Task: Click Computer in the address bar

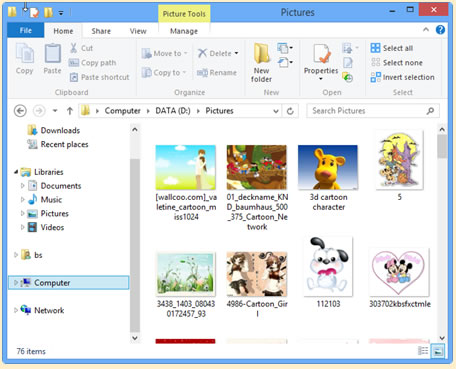Action: coord(122,111)
